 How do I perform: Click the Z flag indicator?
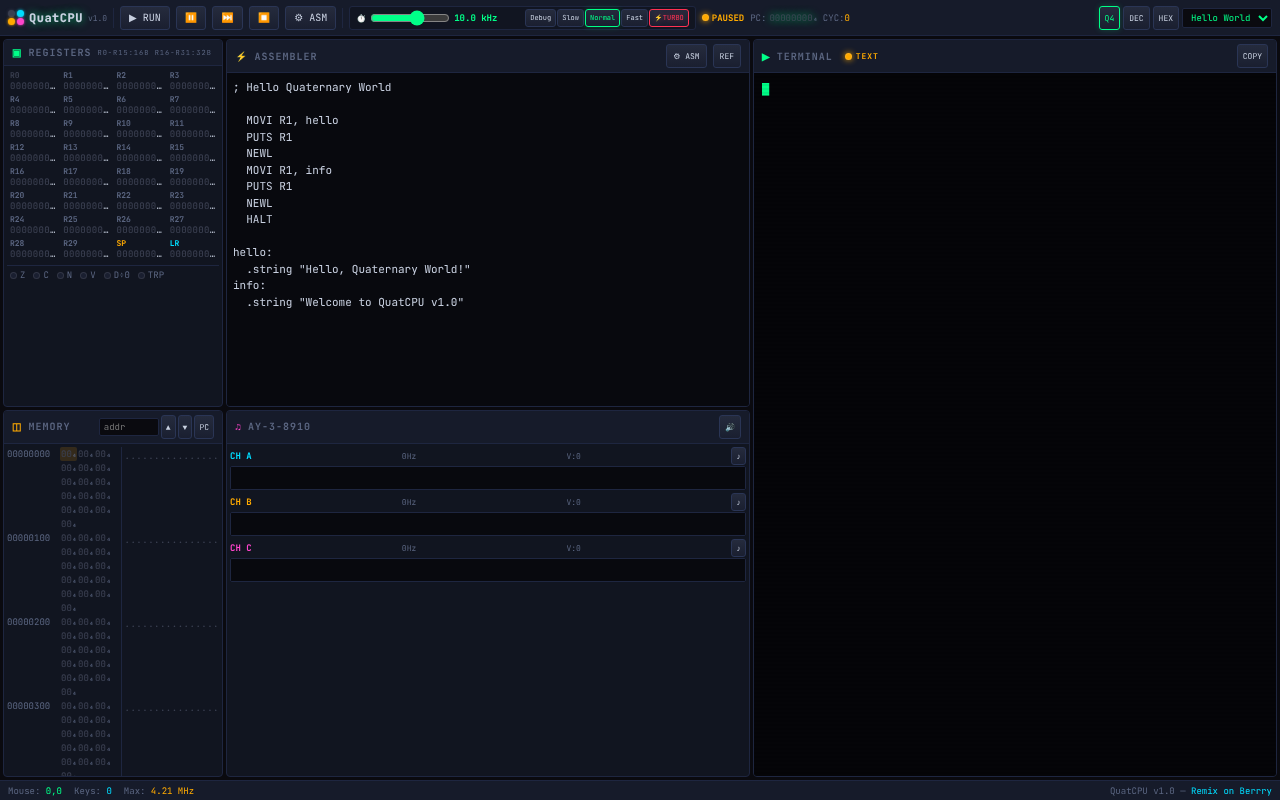click(18, 275)
